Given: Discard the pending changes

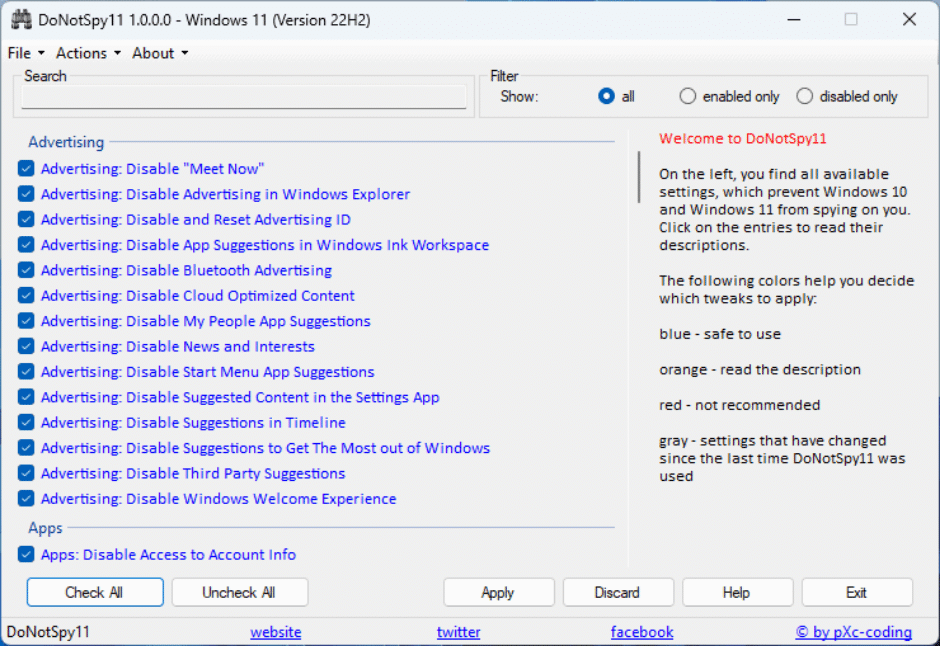Looking at the screenshot, I should coord(617,592).
